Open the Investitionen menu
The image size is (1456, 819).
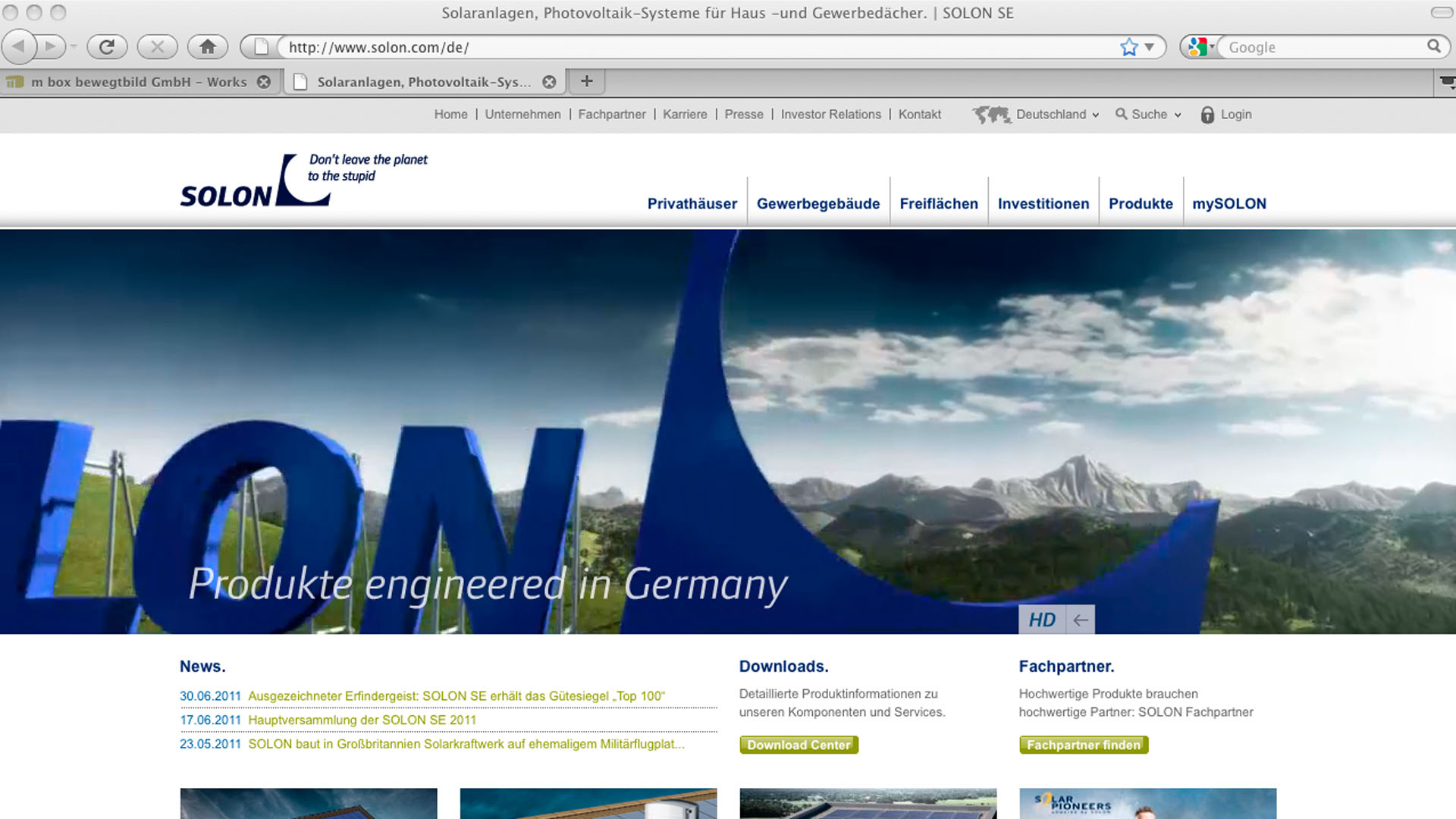(1043, 203)
